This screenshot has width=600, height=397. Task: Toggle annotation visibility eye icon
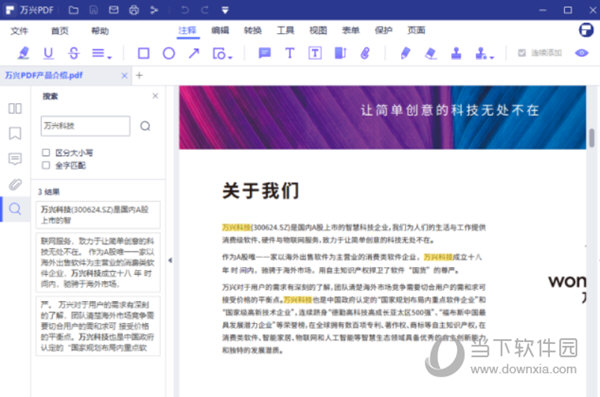[582, 53]
